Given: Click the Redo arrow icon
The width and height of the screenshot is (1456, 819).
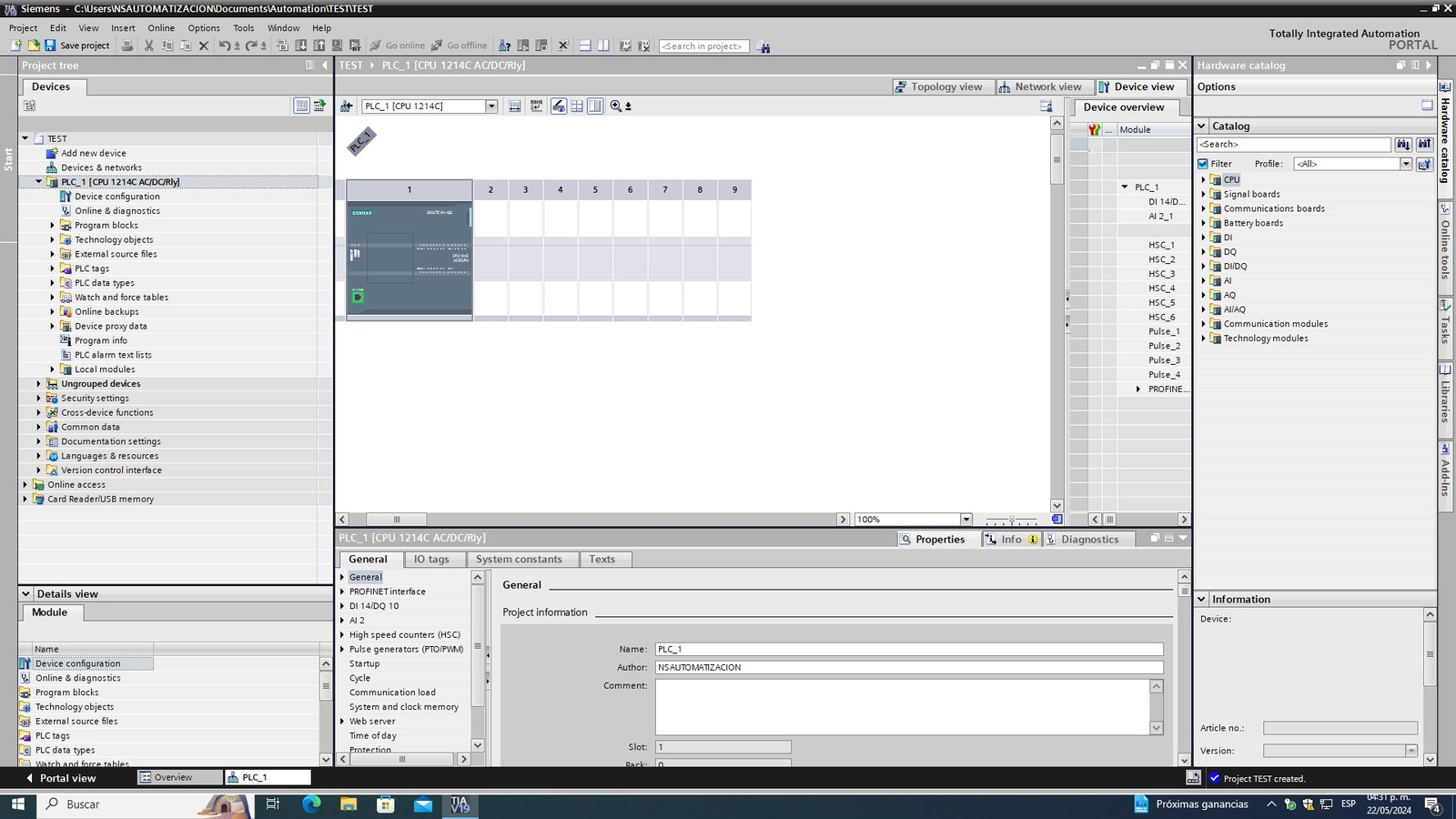Looking at the screenshot, I should point(251,45).
